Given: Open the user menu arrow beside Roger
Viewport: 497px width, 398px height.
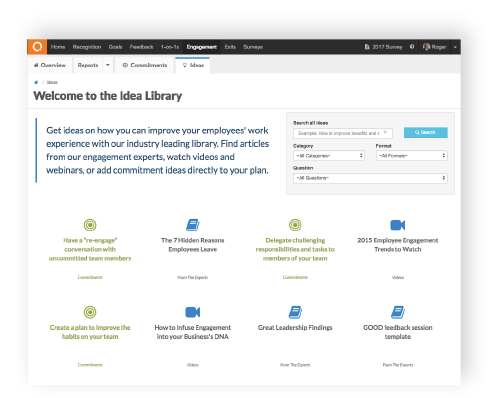Looking at the screenshot, I should click(x=455, y=47).
